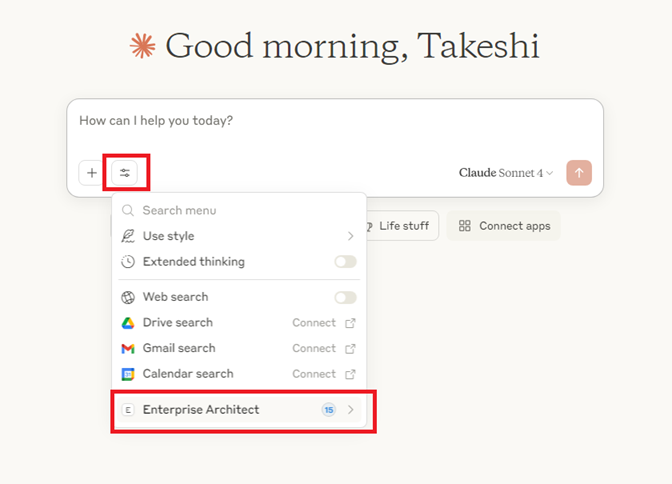Image resolution: width=672 pixels, height=484 pixels.
Task: Click external link icon for Calendar search
Action: pyautogui.click(x=350, y=374)
